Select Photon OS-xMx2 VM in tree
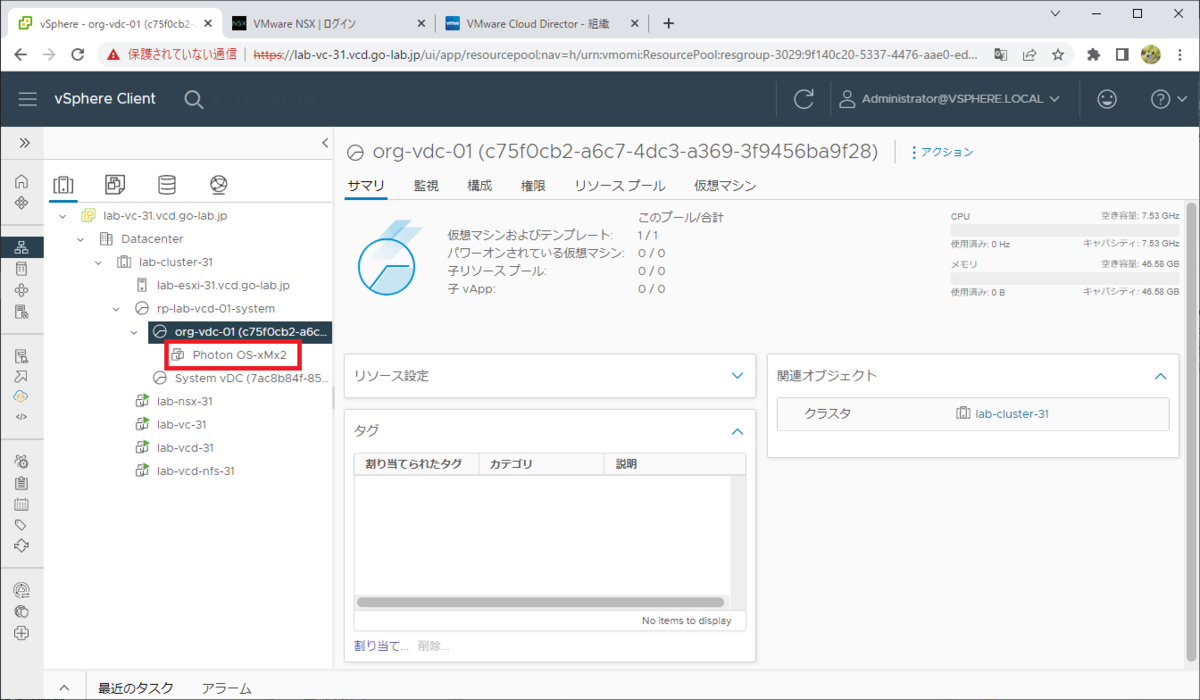Image resolution: width=1200 pixels, height=700 pixels. (x=238, y=354)
